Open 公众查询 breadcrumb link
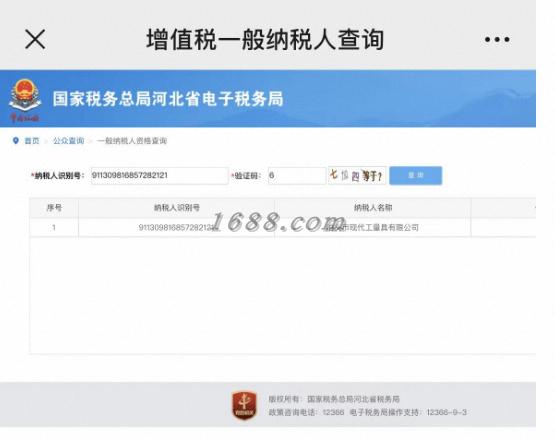The height and width of the screenshot is (439, 555). pyautogui.click(x=69, y=141)
